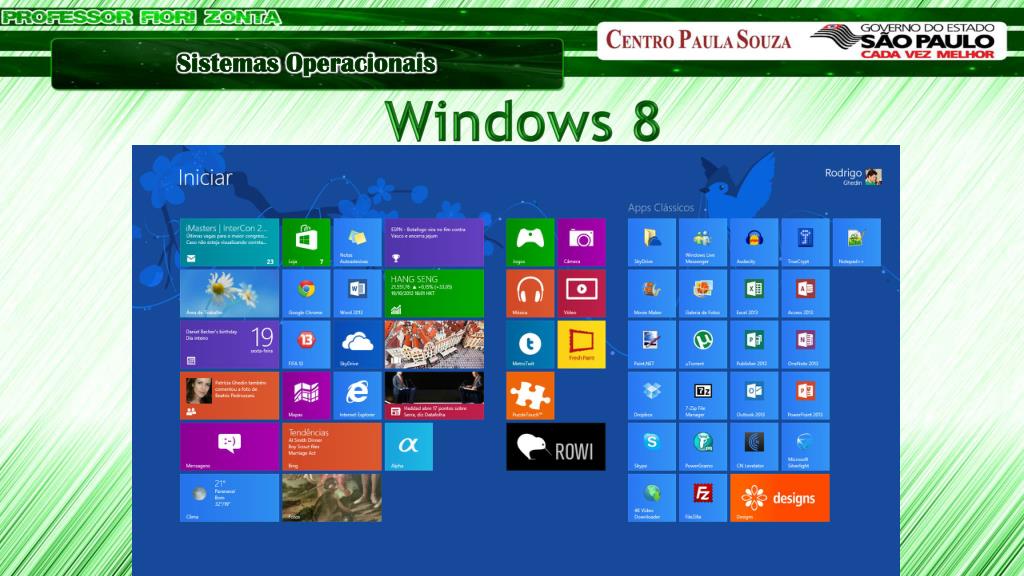Open the Vídeo tile
Screen dimensions: 1024x576
581,293
